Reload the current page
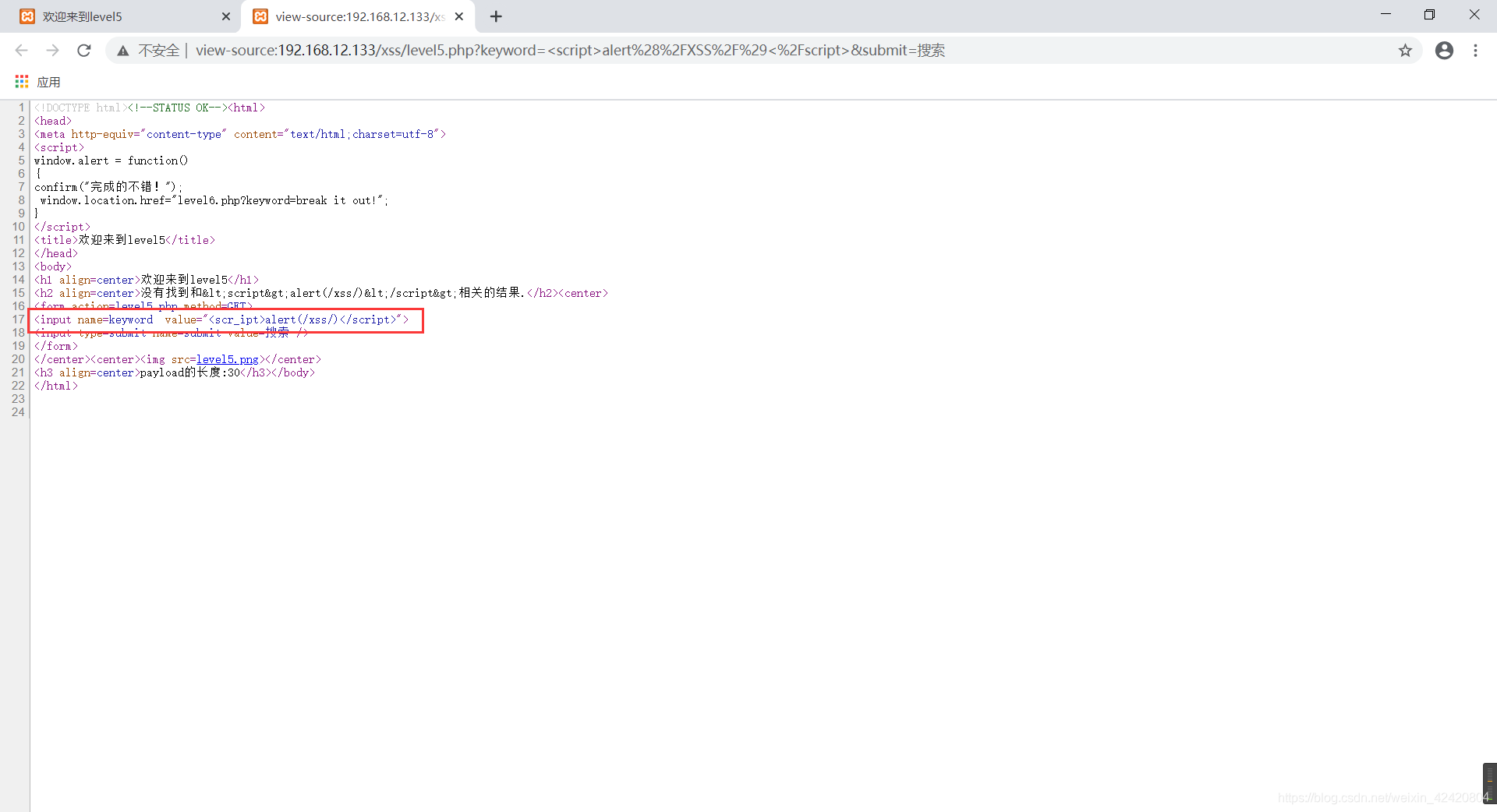Screen dimensions: 1497x812 [x=84, y=51]
